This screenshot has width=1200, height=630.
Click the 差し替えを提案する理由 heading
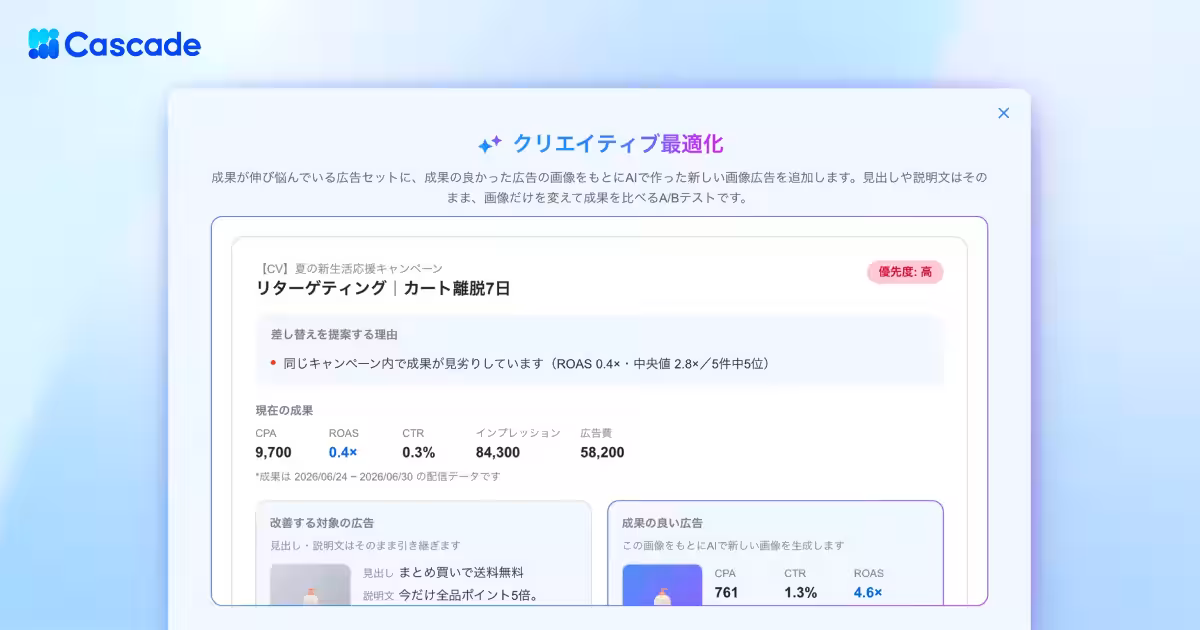click(334, 334)
